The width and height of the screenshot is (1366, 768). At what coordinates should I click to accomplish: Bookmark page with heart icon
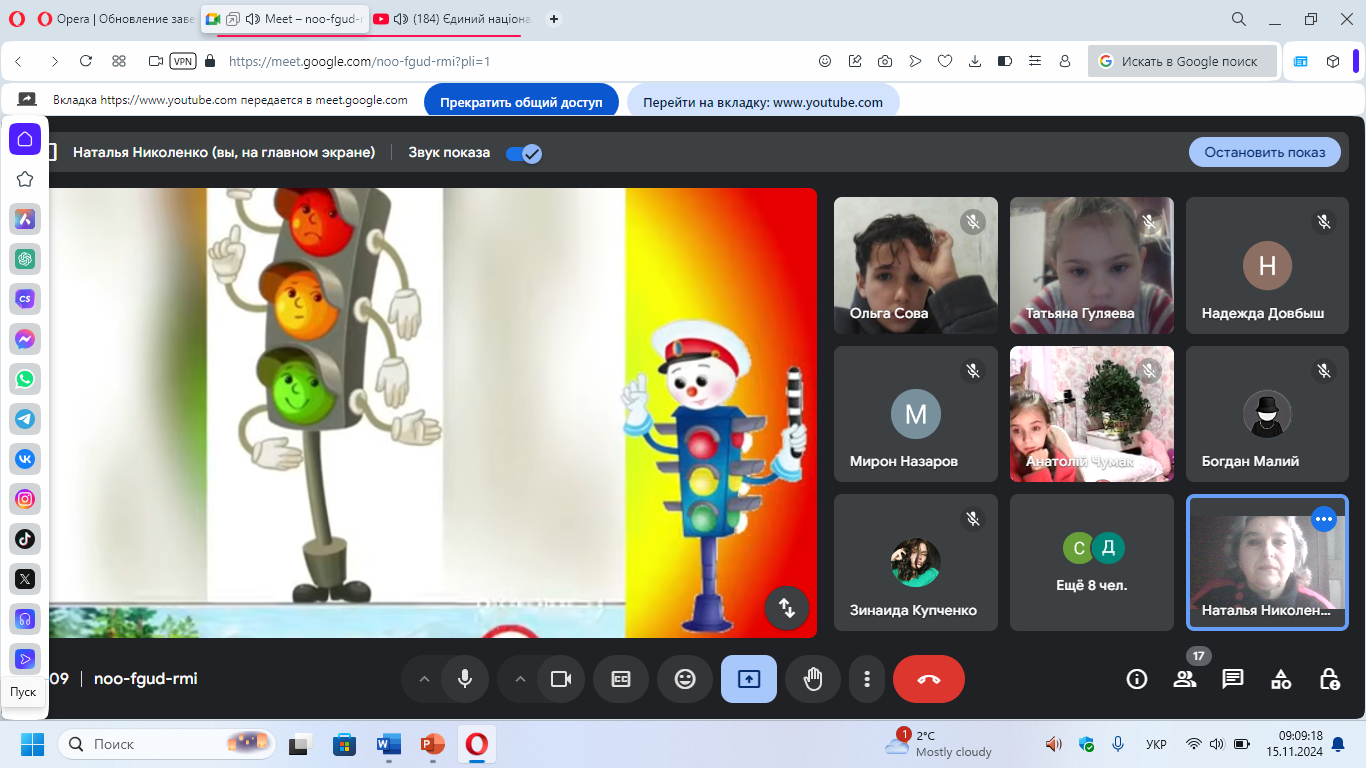click(x=945, y=61)
